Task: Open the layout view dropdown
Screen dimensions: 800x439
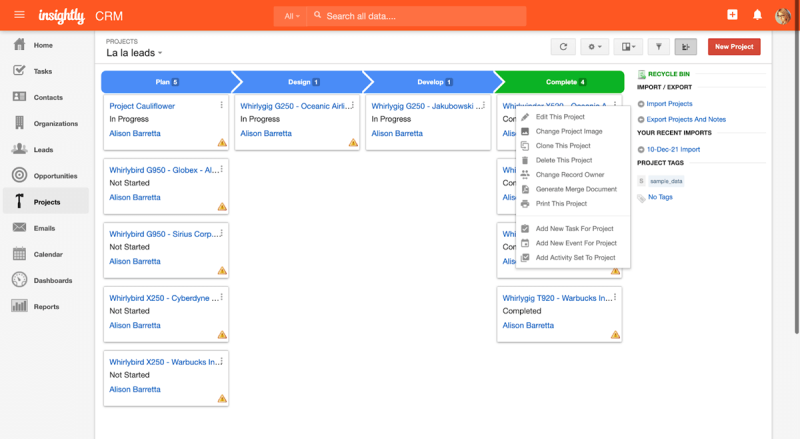Action: pyautogui.click(x=629, y=46)
